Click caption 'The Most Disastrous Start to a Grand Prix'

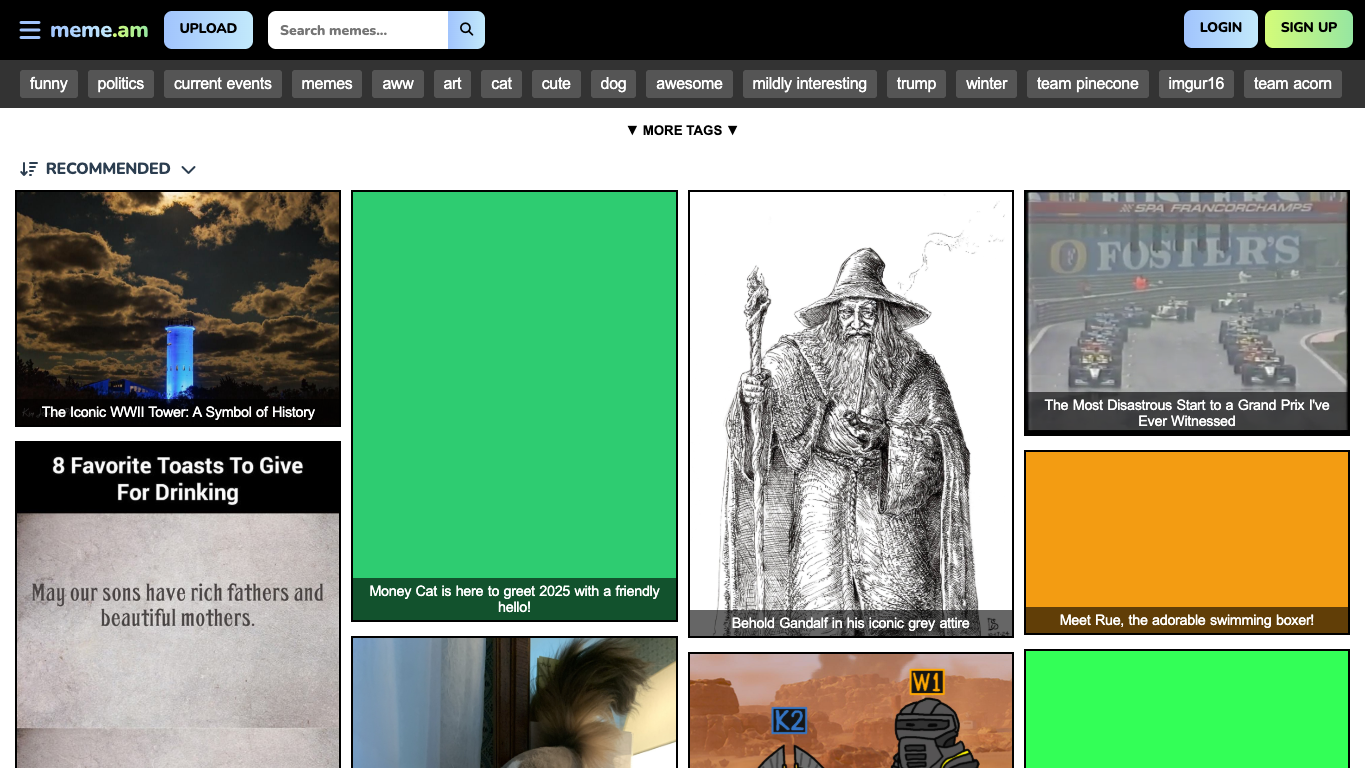1187,413
